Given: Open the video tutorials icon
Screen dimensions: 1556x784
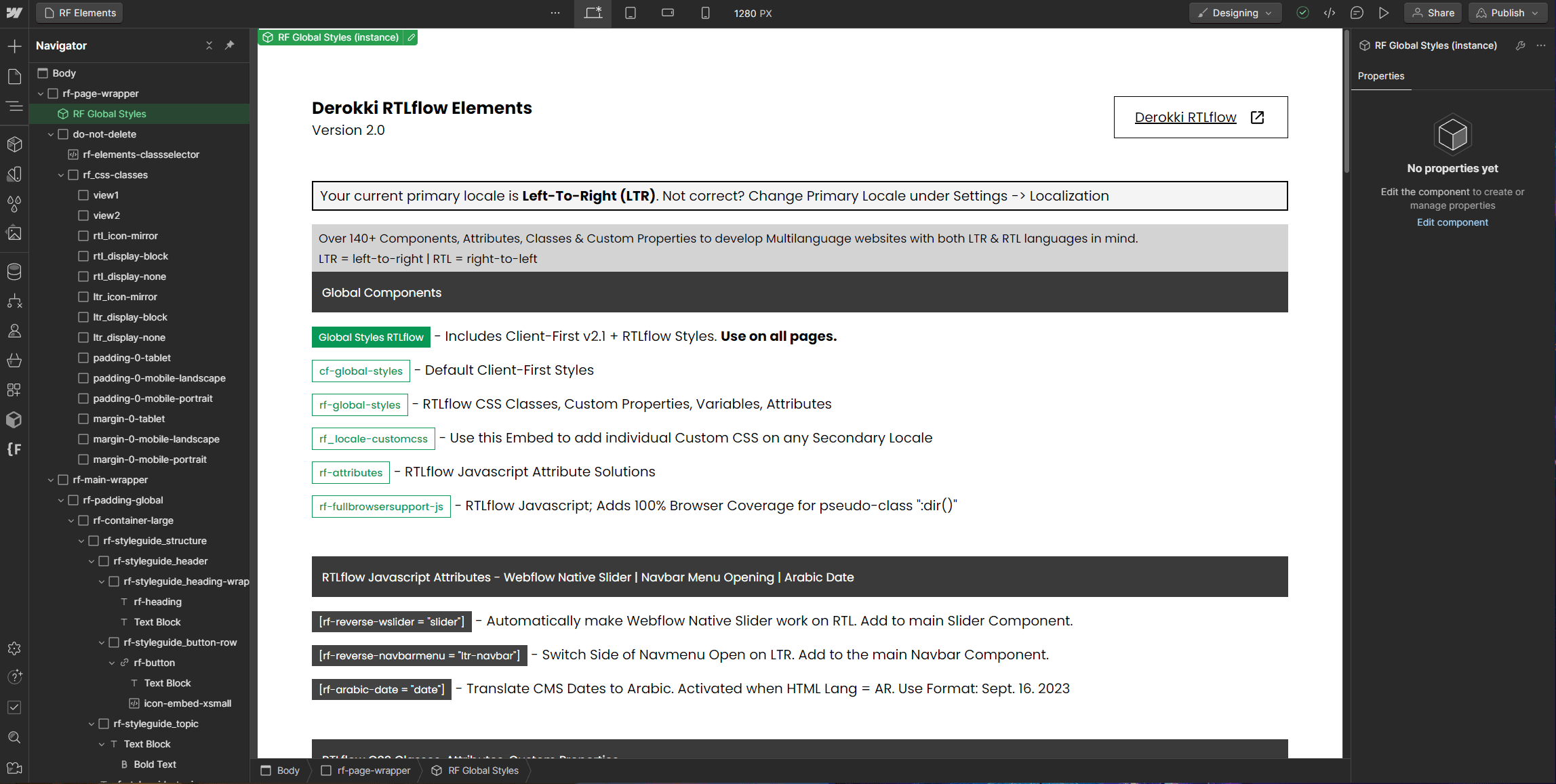Looking at the screenshot, I should tap(14, 768).
